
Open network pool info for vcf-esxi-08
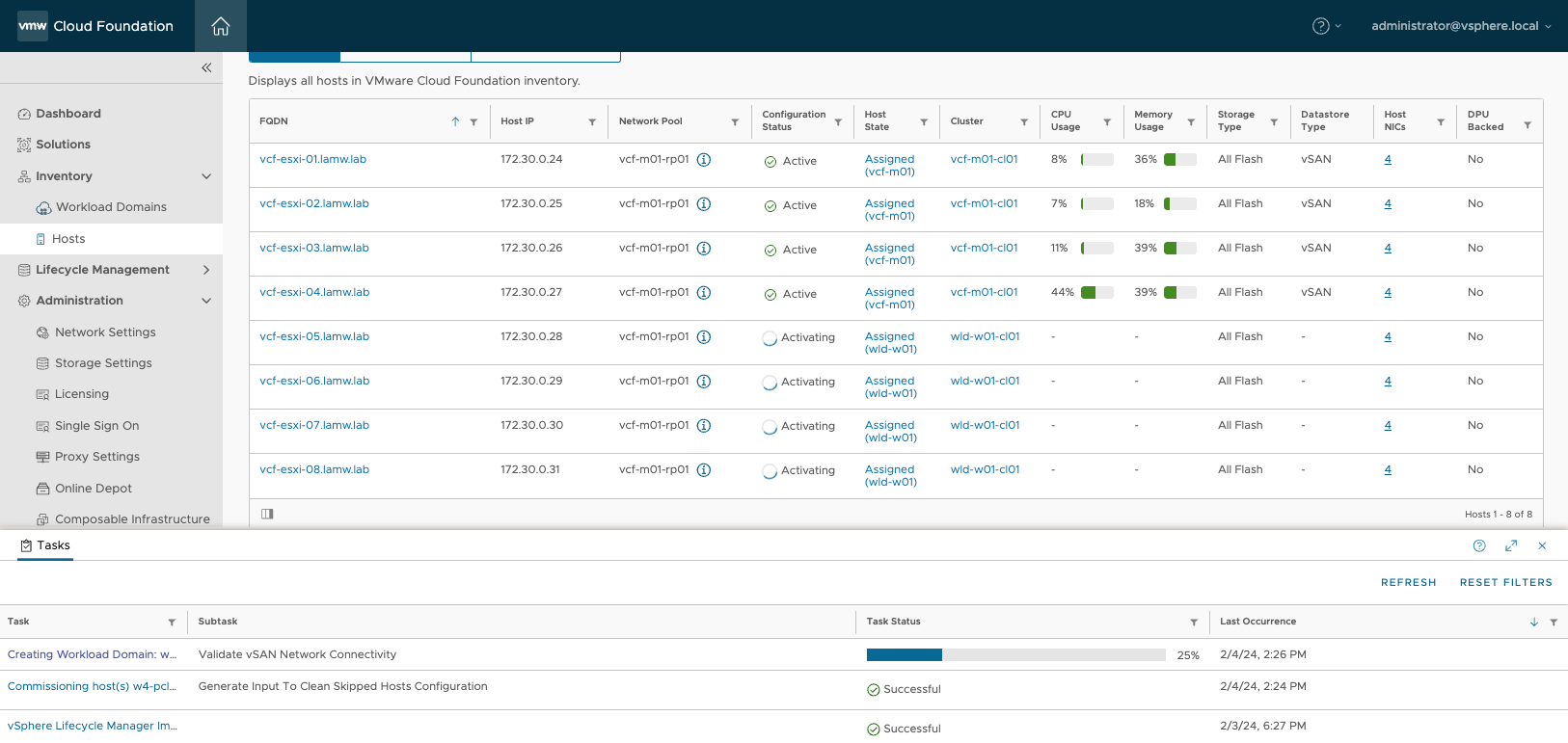pyautogui.click(x=704, y=470)
